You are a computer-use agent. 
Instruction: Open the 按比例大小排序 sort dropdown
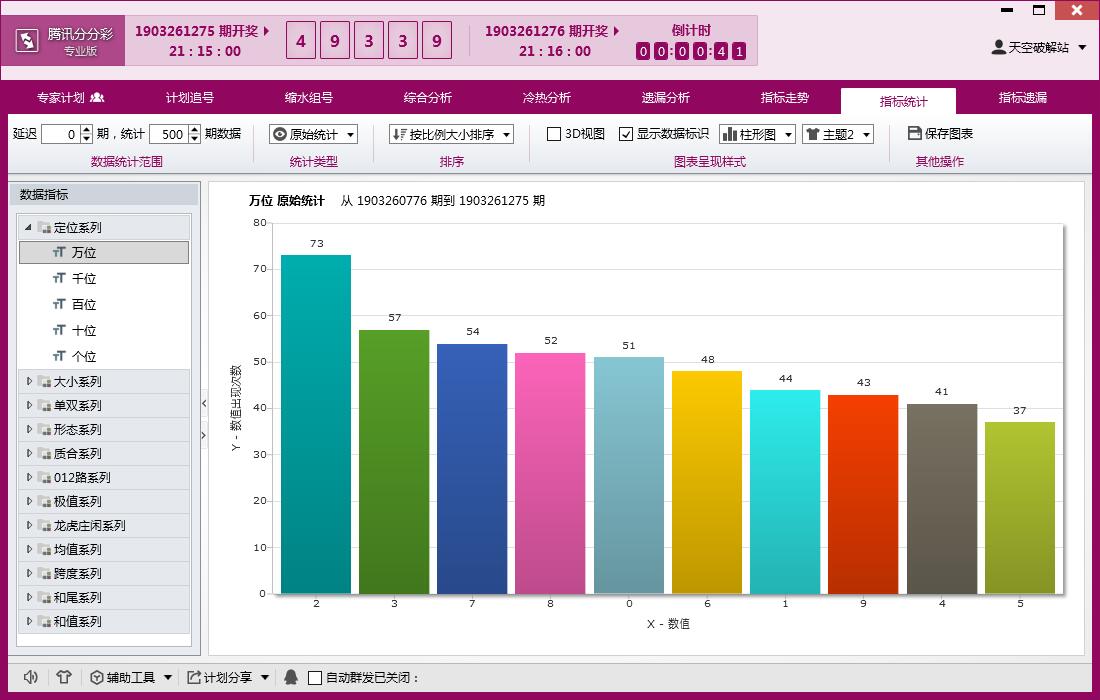coord(451,134)
